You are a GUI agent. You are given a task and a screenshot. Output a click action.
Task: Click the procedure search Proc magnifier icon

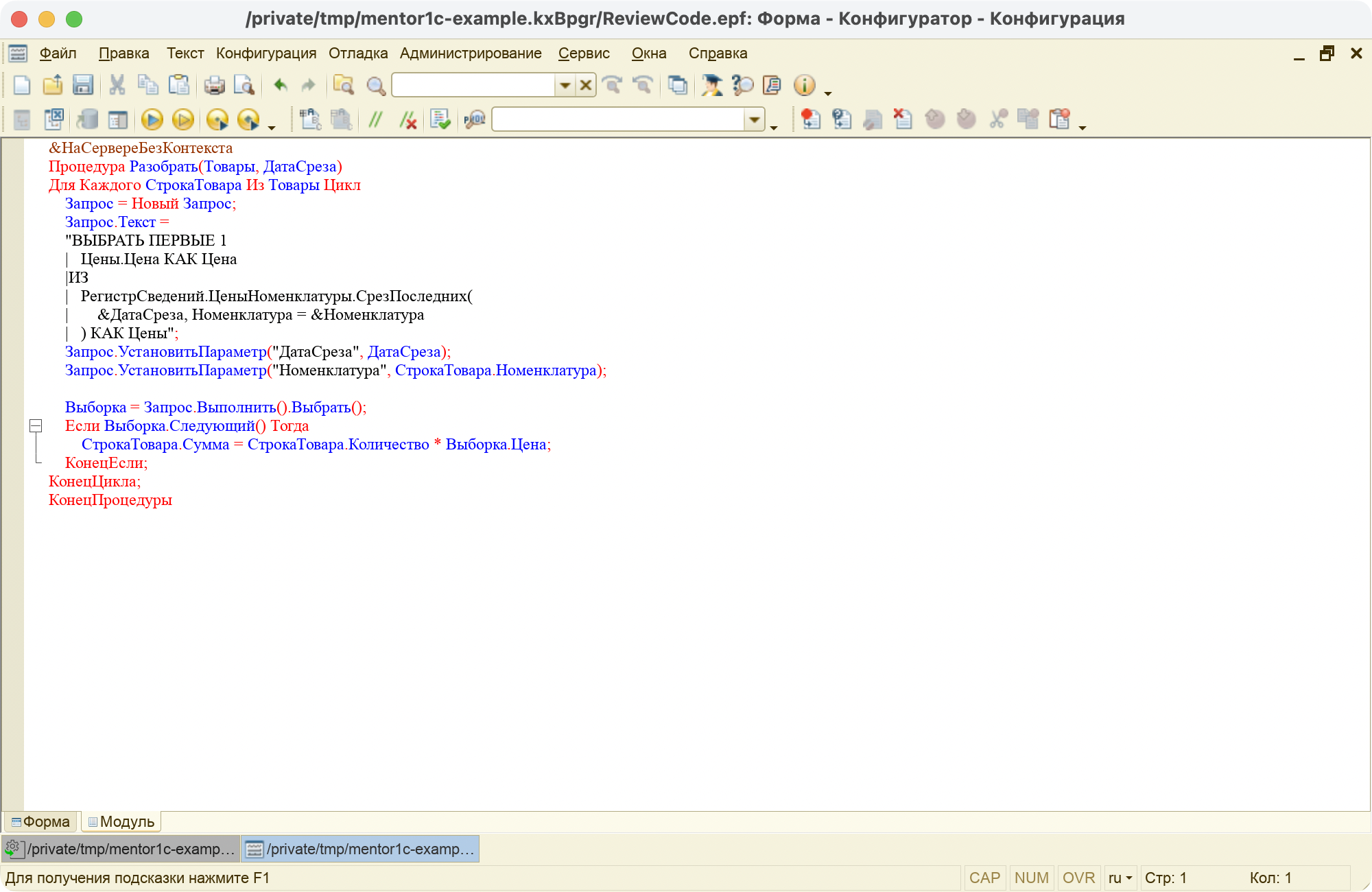475,119
